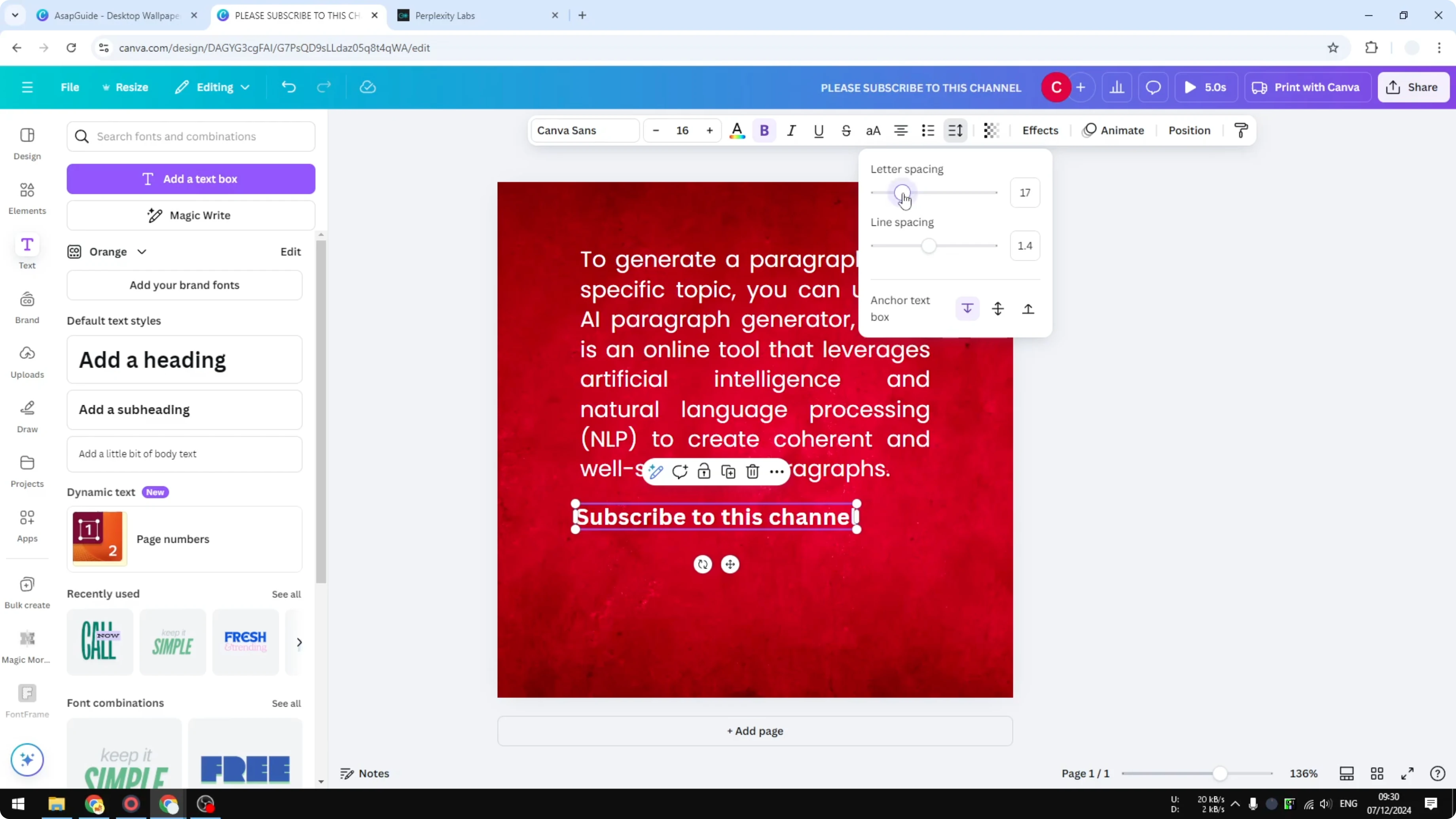The height and width of the screenshot is (819, 1456).
Task: Open the Canva Sans font dropdown
Action: (x=584, y=130)
